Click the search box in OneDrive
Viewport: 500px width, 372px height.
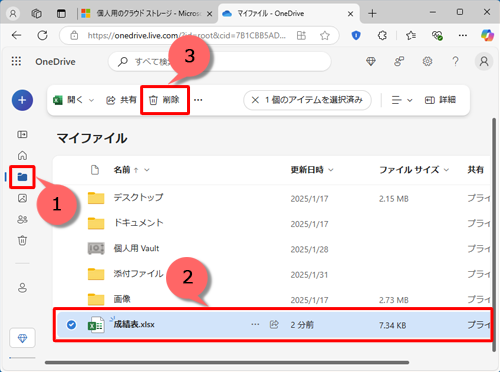219,62
